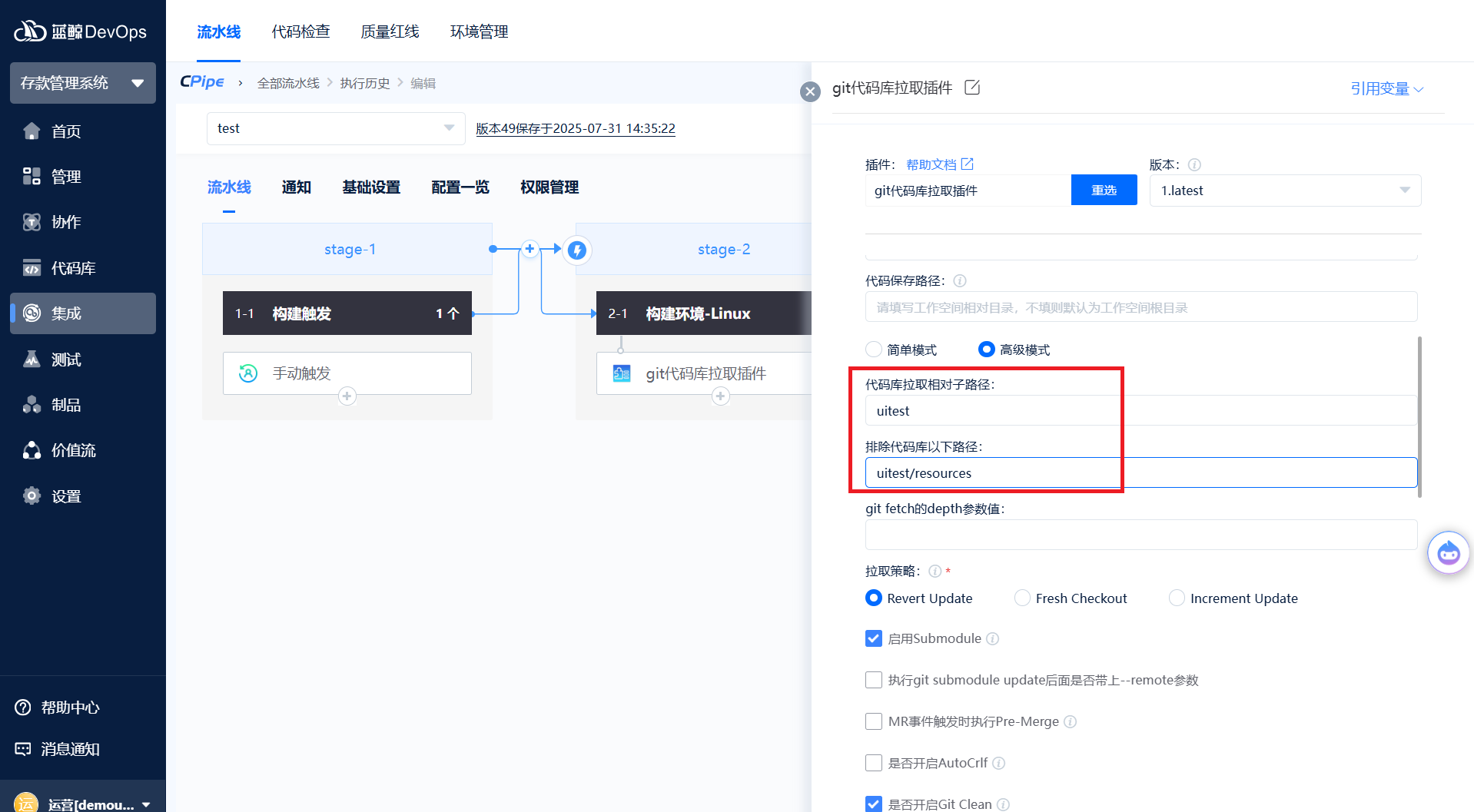Open the 价值流 sidebar item
The image size is (1474, 812).
[73, 450]
